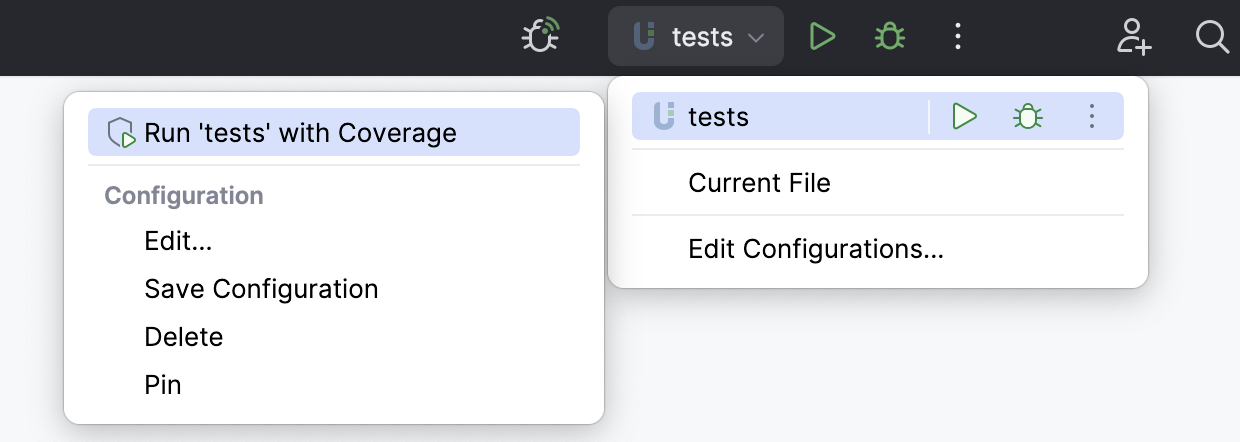Debug 'tests' using popup row bug icon
The height and width of the screenshot is (442, 1240).
pyautogui.click(x=1027, y=117)
